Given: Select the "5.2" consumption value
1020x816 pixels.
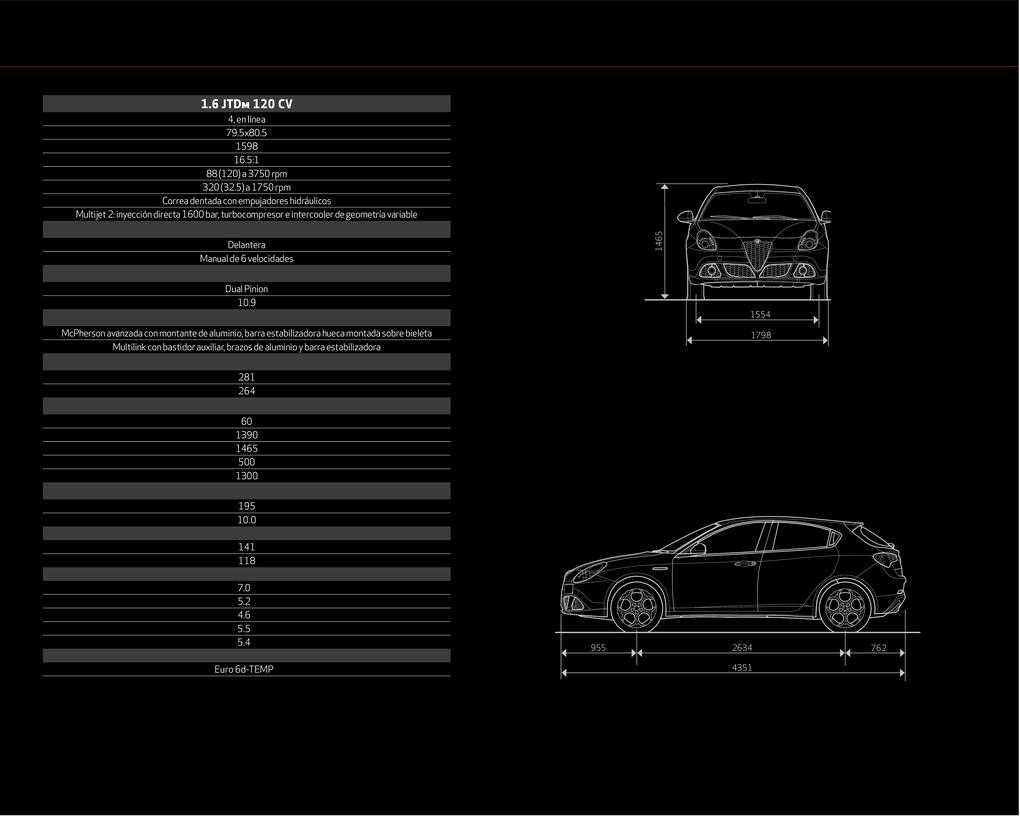Looking at the screenshot, I should coord(244,601).
